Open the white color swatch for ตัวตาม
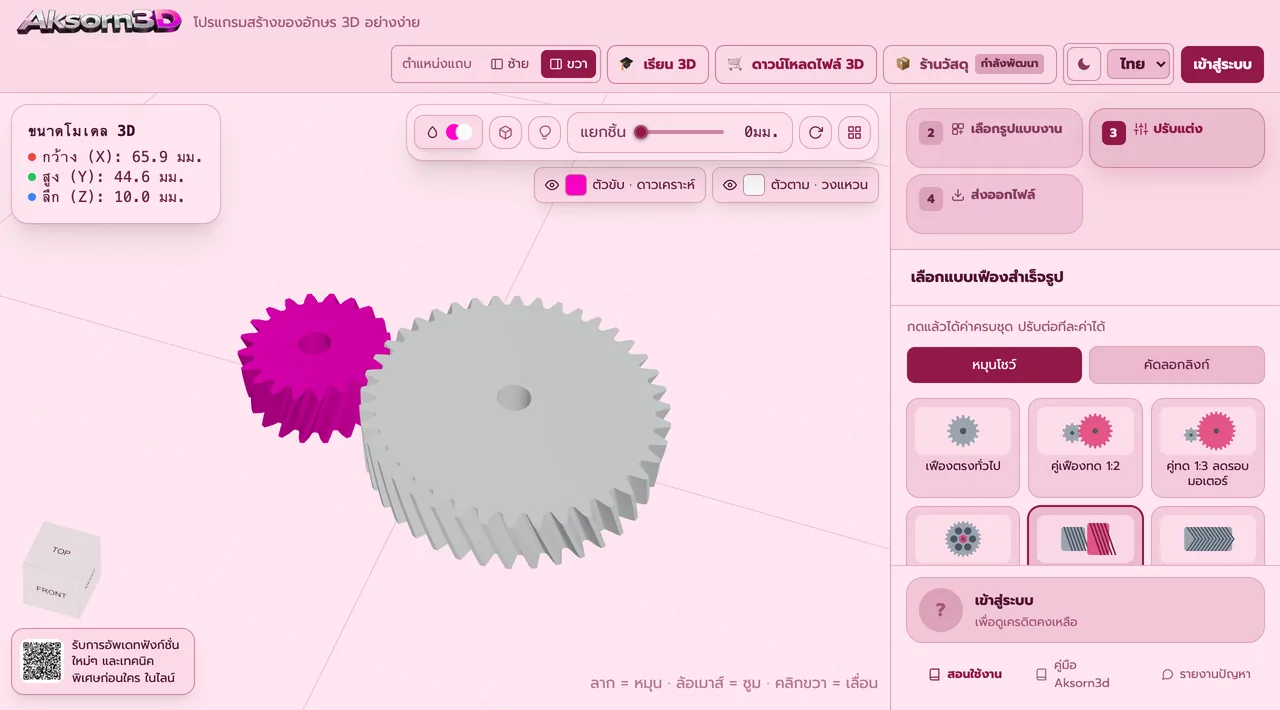 tap(754, 185)
